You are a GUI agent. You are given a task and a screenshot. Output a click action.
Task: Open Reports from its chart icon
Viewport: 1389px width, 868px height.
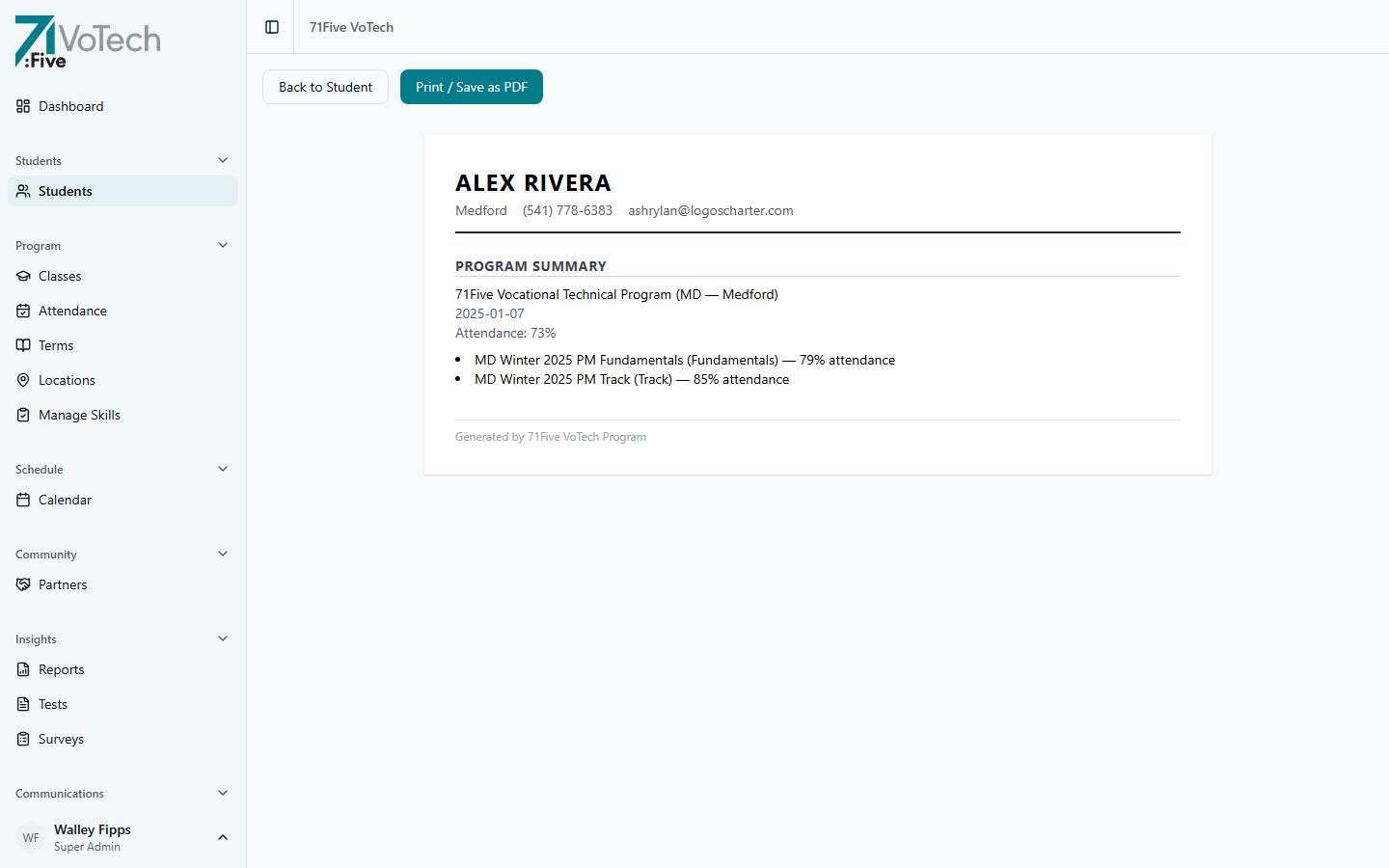click(x=22, y=669)
